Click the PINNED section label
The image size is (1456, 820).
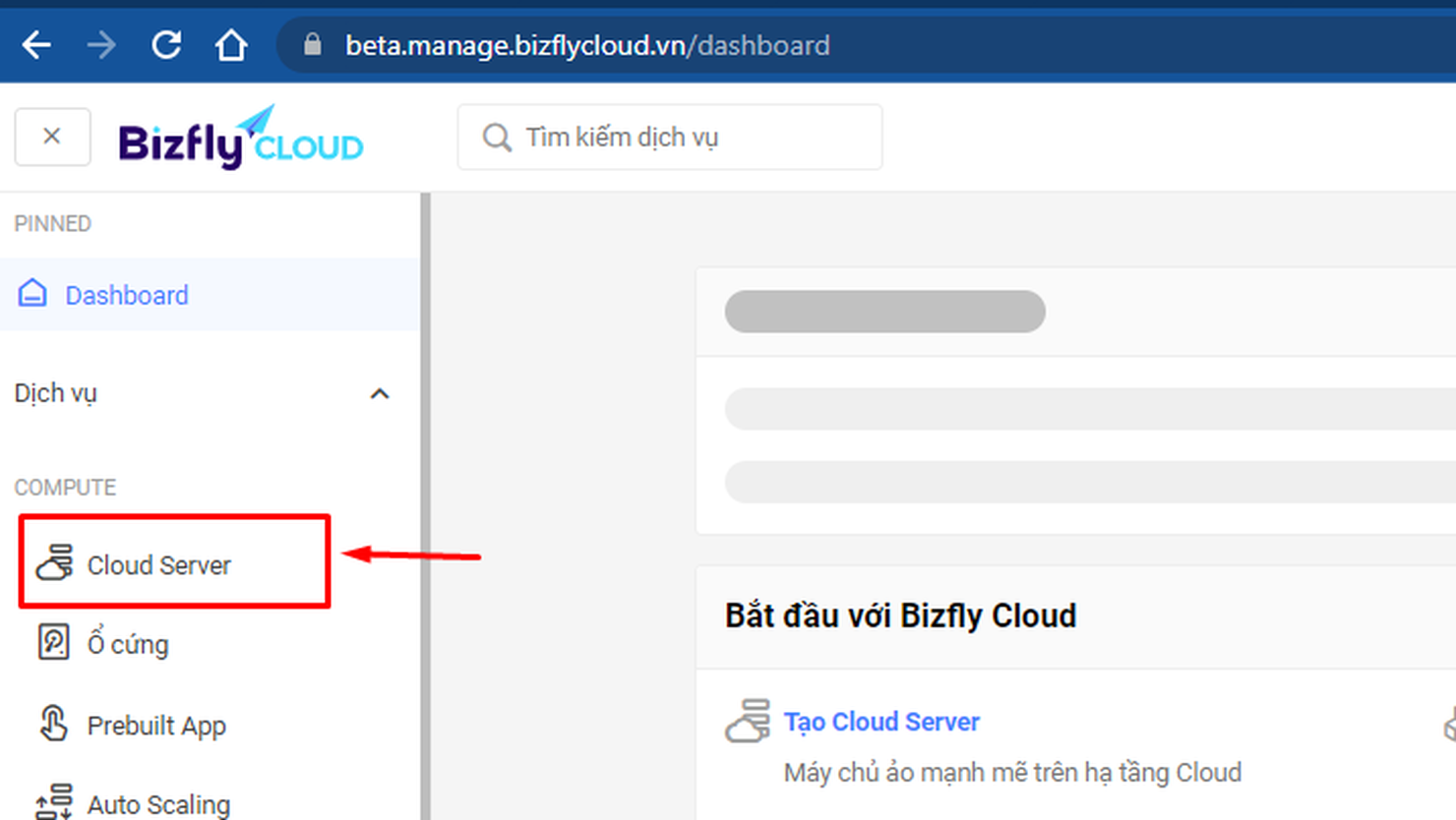click(x=52, y=224)
